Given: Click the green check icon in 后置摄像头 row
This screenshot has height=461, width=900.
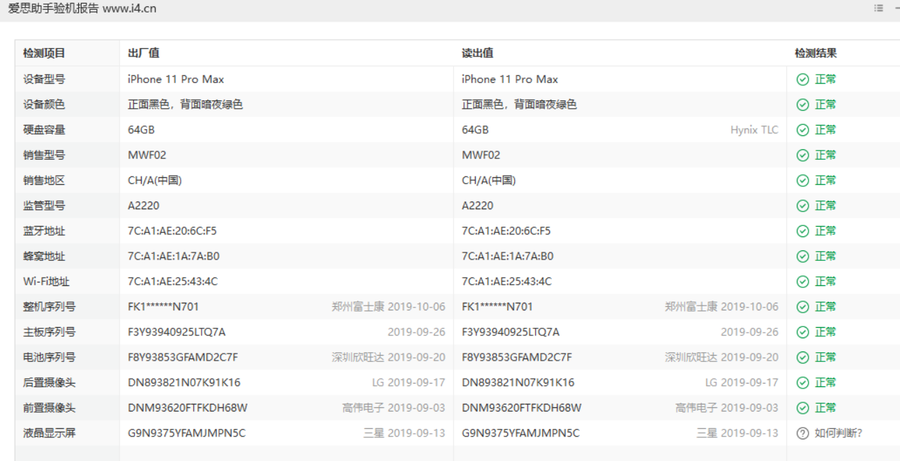Looking at the screenshot, I should (x=802, y=382).
